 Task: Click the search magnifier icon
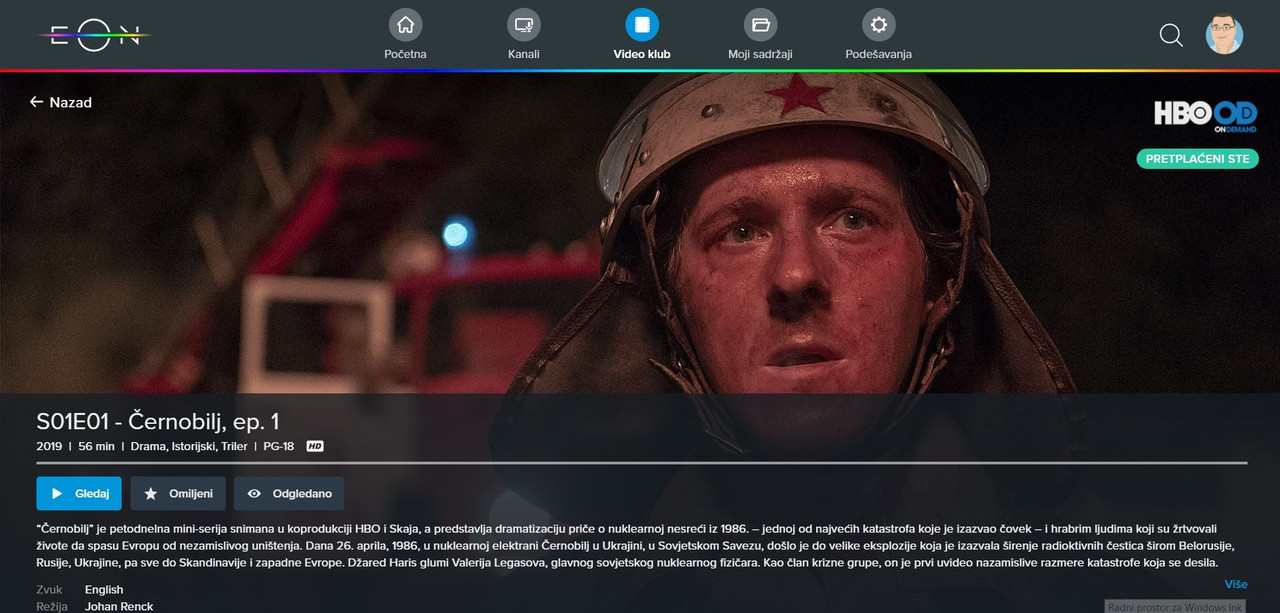[x=1171, y=35]
